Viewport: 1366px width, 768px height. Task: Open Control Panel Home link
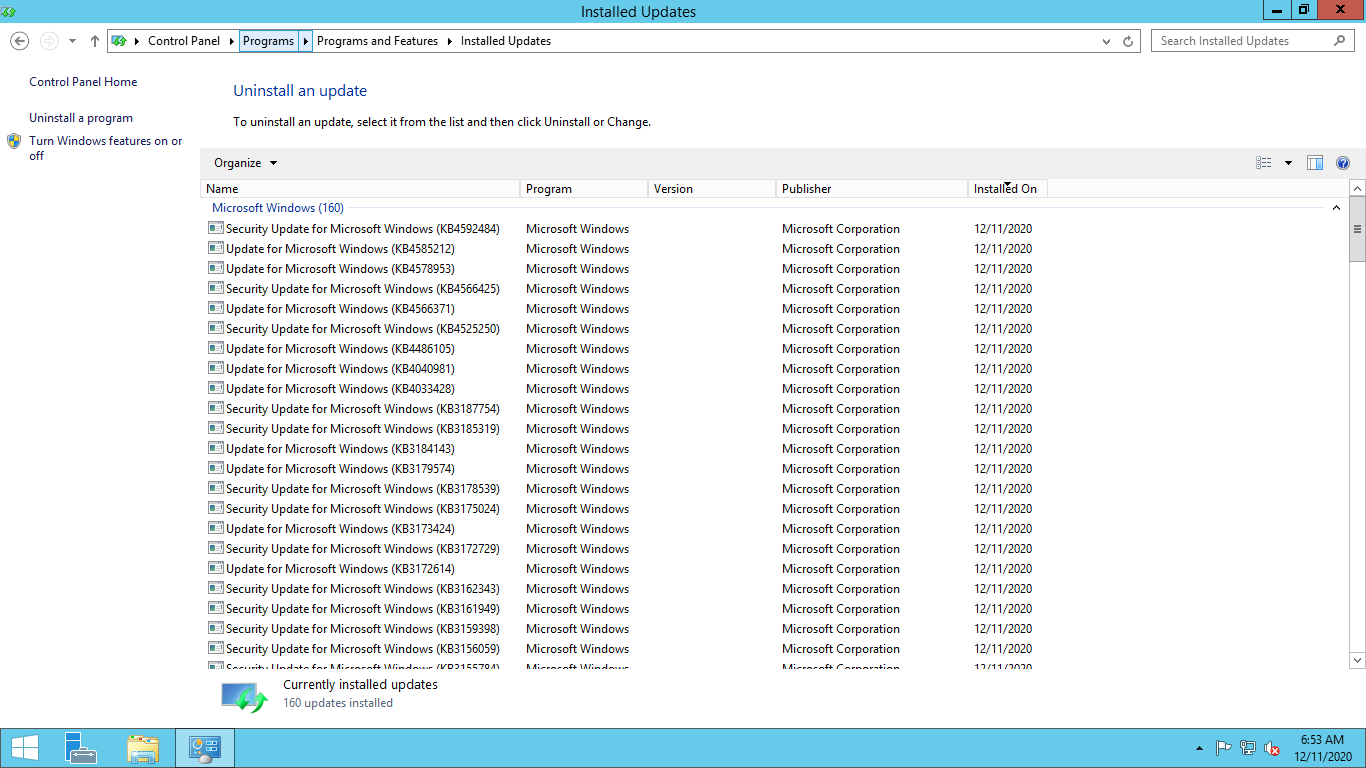pos(83,82)
